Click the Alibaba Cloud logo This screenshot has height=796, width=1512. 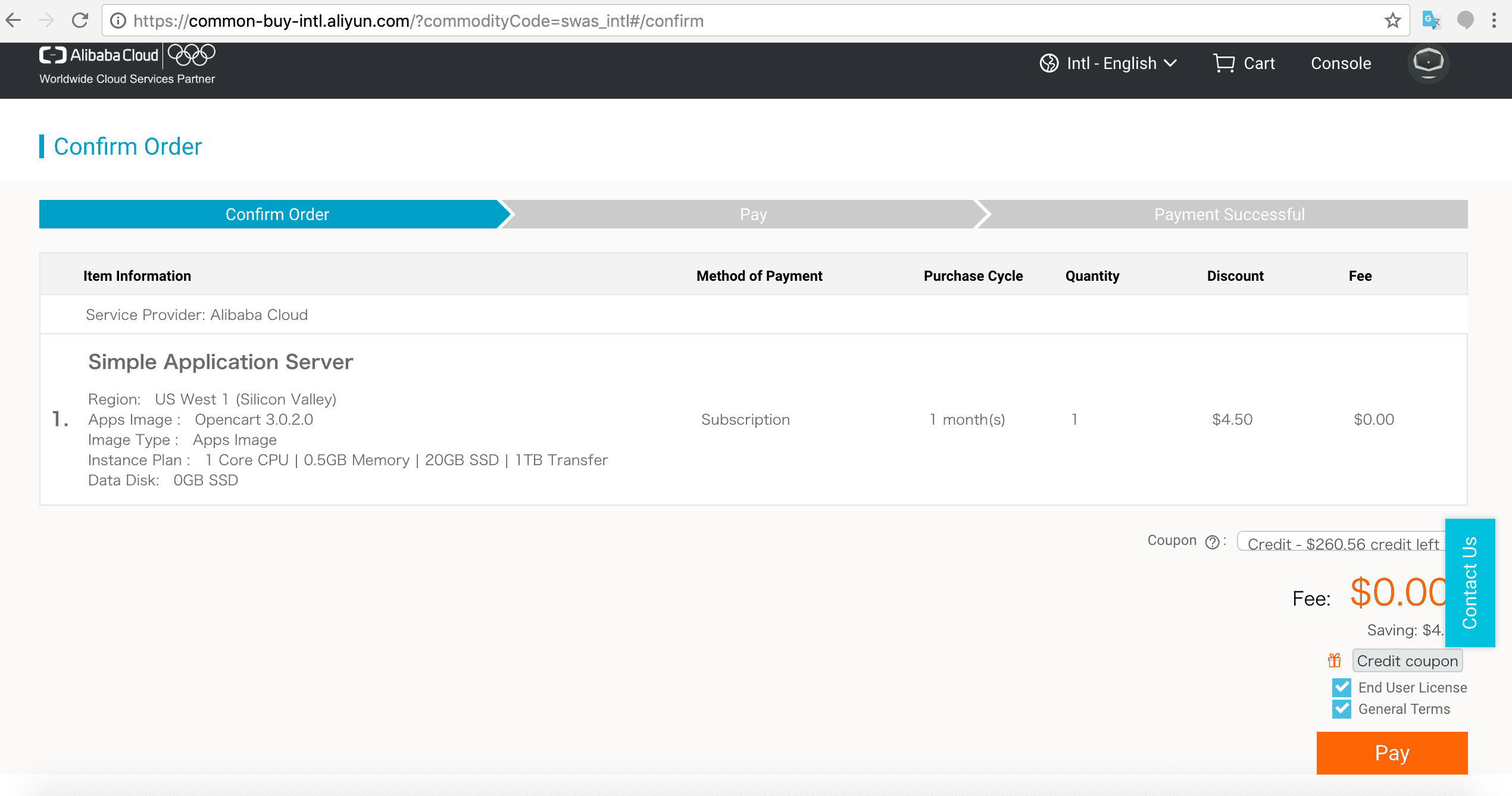pyautogui.click(x=99, y=56)
